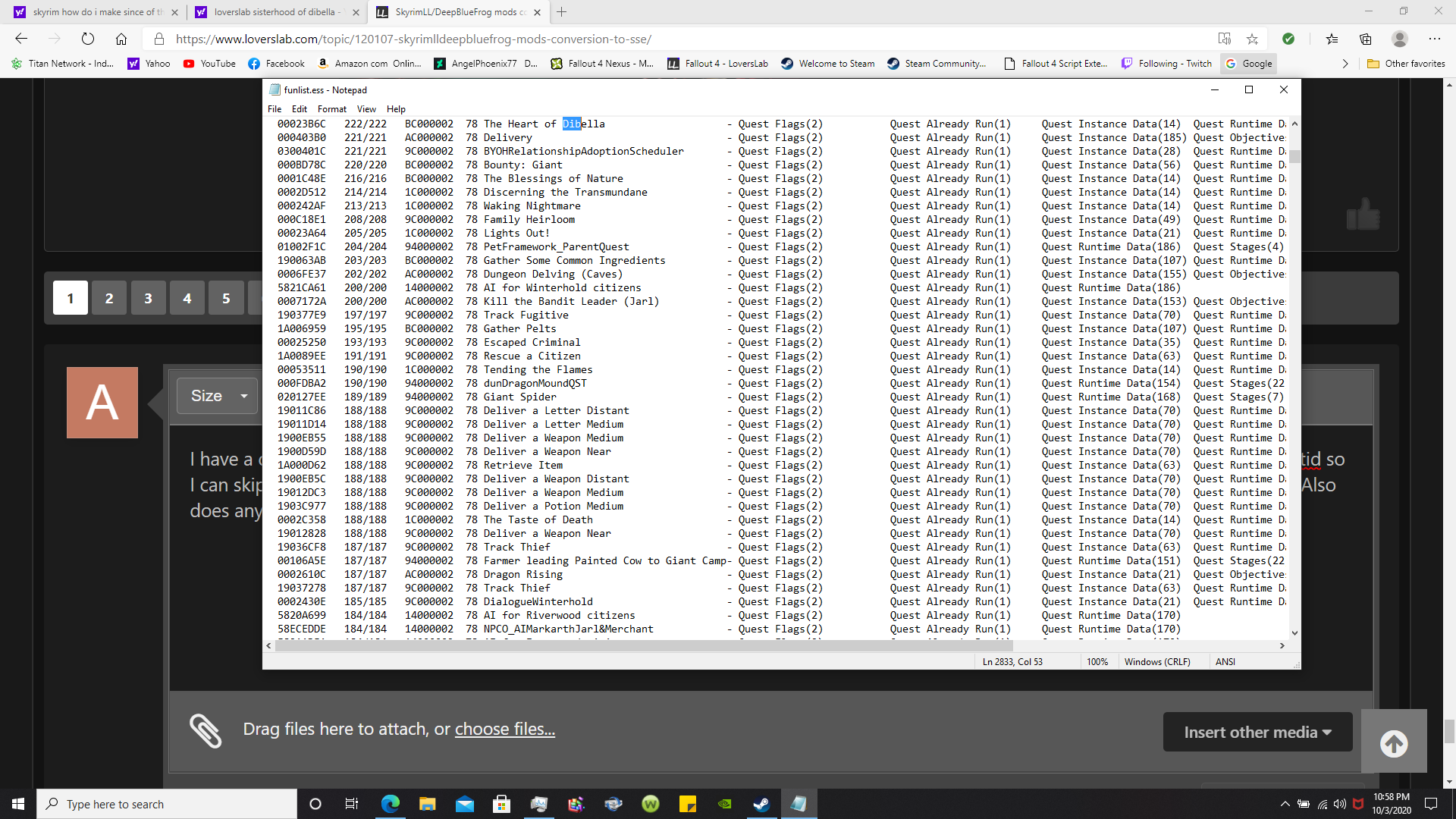1456x819 pixels.
Task: Open the Following - Twitch bookmark
Action: pos(1166,64)
